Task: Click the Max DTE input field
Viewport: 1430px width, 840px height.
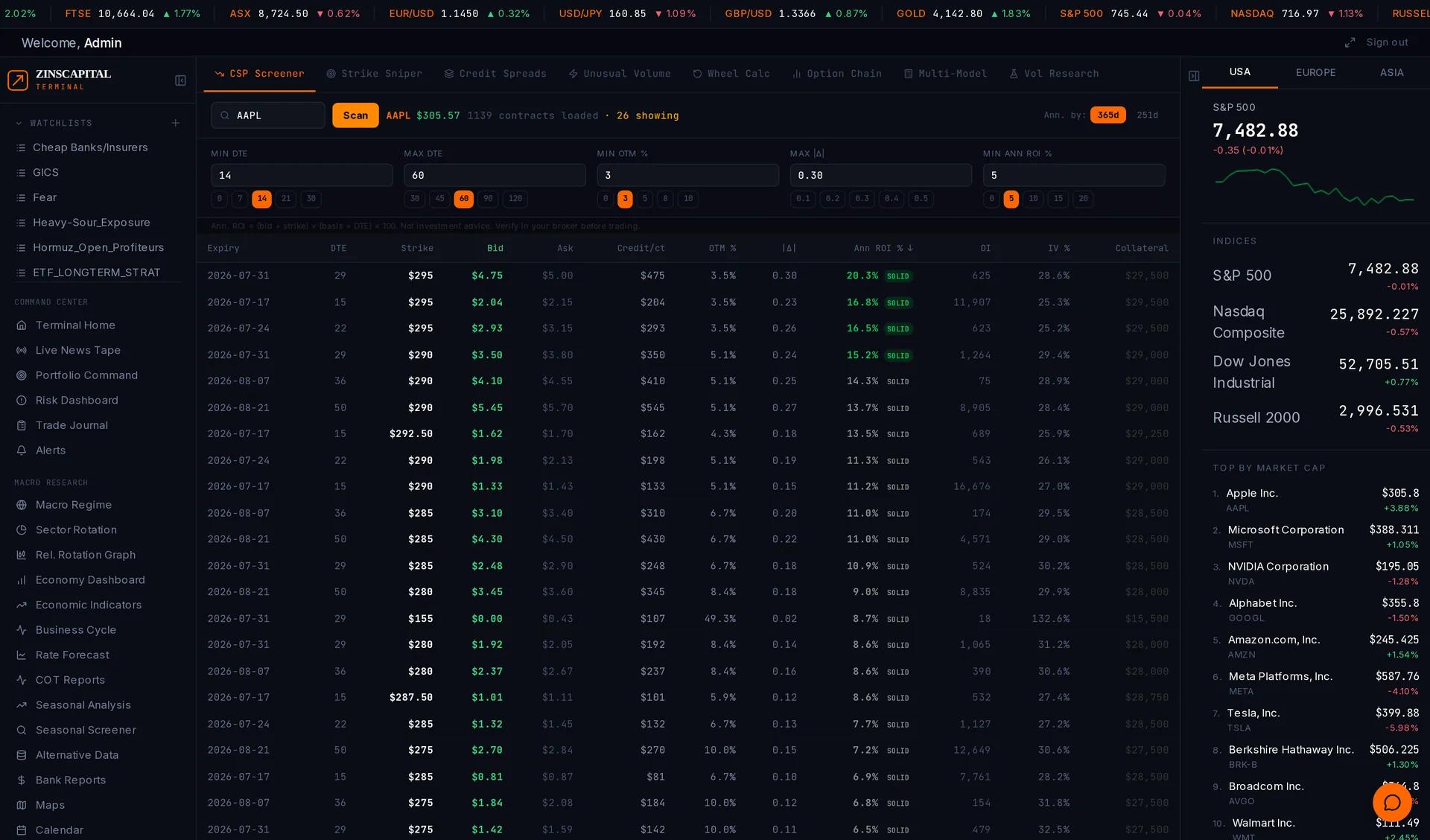Action: click(495, 175)
